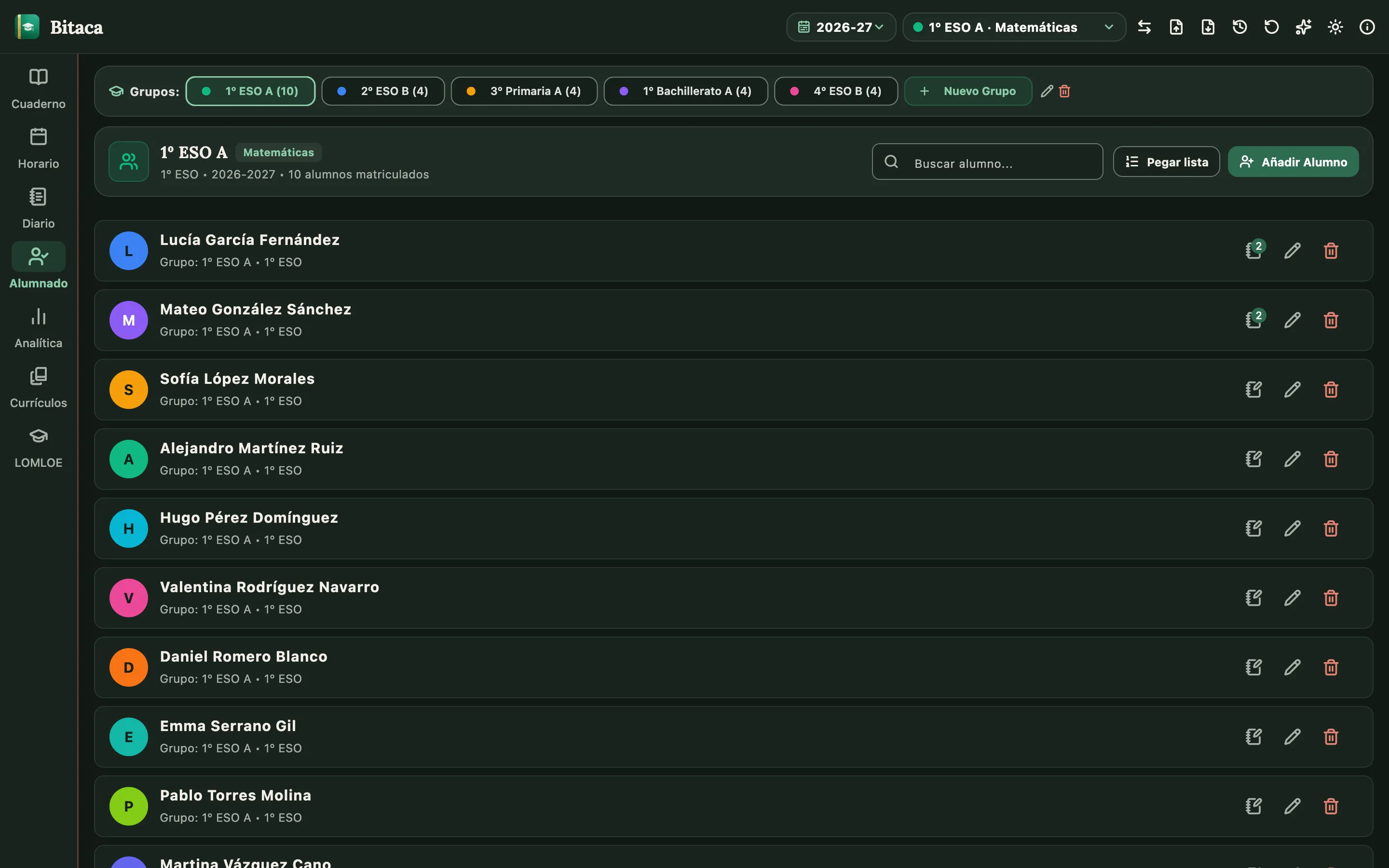Open notes for Alejandro Martínez Ruiz
This screenshot has width=1389, height=868.
click(x=1253, y=459)
